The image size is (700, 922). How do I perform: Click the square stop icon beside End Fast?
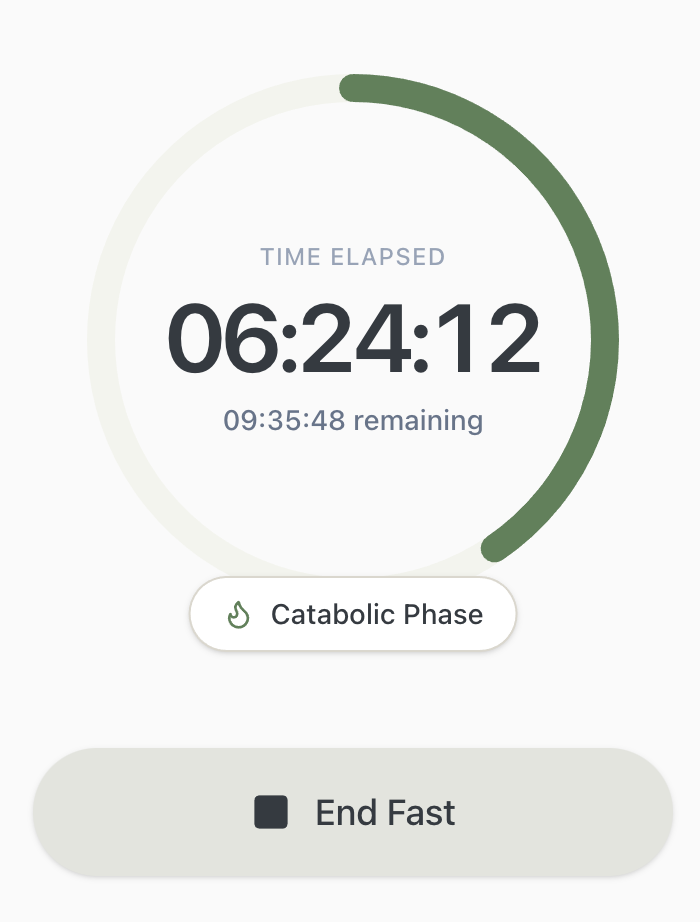click(x=271, y=812)
